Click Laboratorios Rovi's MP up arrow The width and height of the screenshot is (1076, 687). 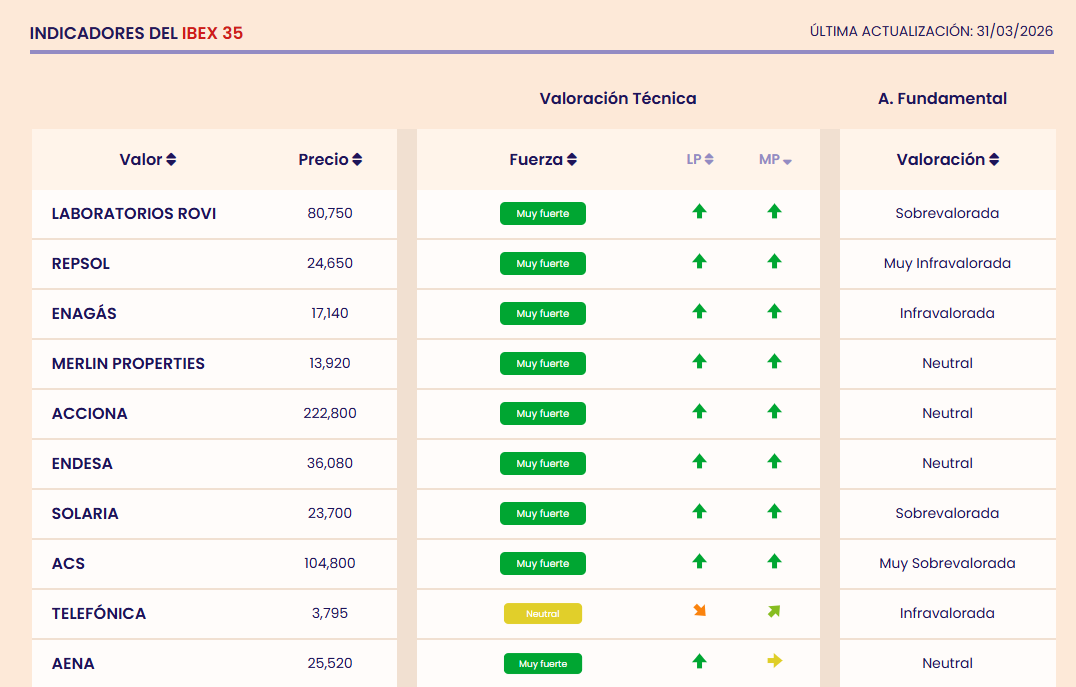click(x=774, y=211)
